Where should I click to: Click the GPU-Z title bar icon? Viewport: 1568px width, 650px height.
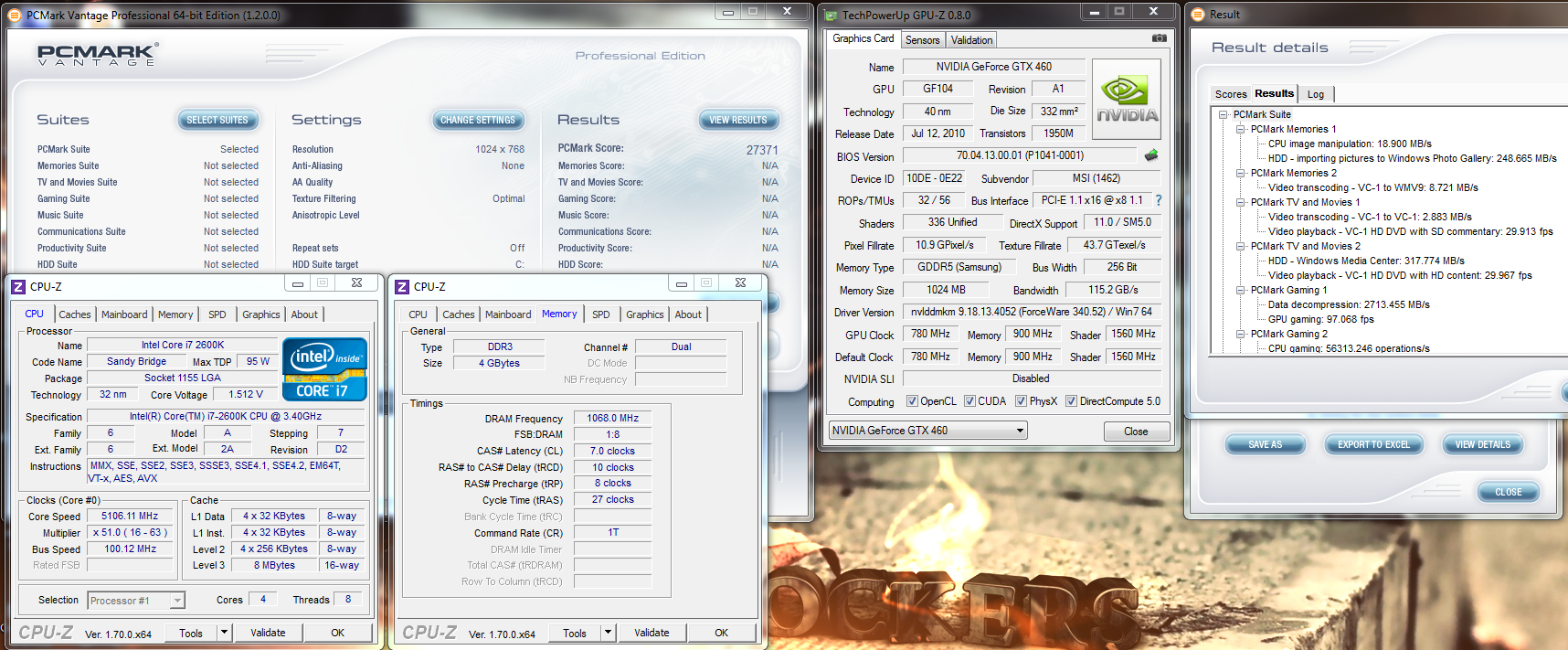pyautogui.click(x=831, y=16)
